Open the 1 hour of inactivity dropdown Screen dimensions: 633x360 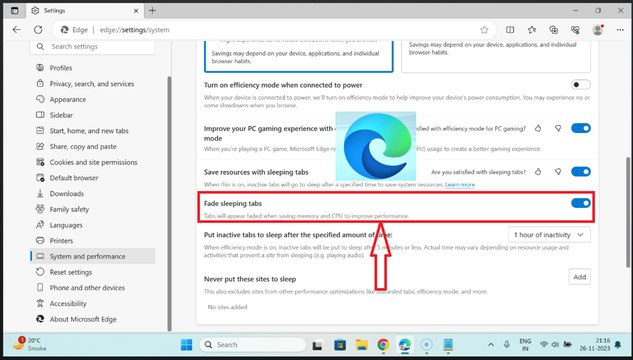click(549, 234)
